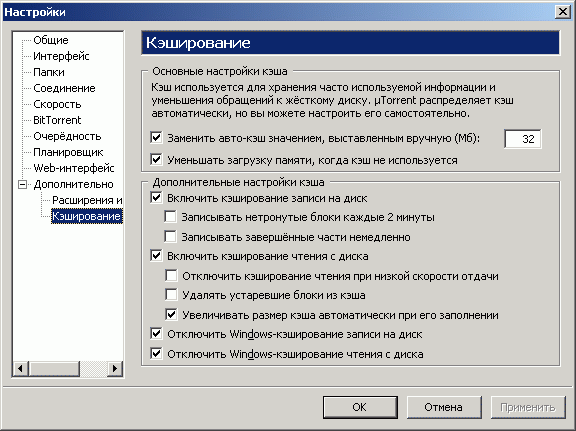Open the Планировщик section
Screen dimensions: 576x431
tap(68, 152)
